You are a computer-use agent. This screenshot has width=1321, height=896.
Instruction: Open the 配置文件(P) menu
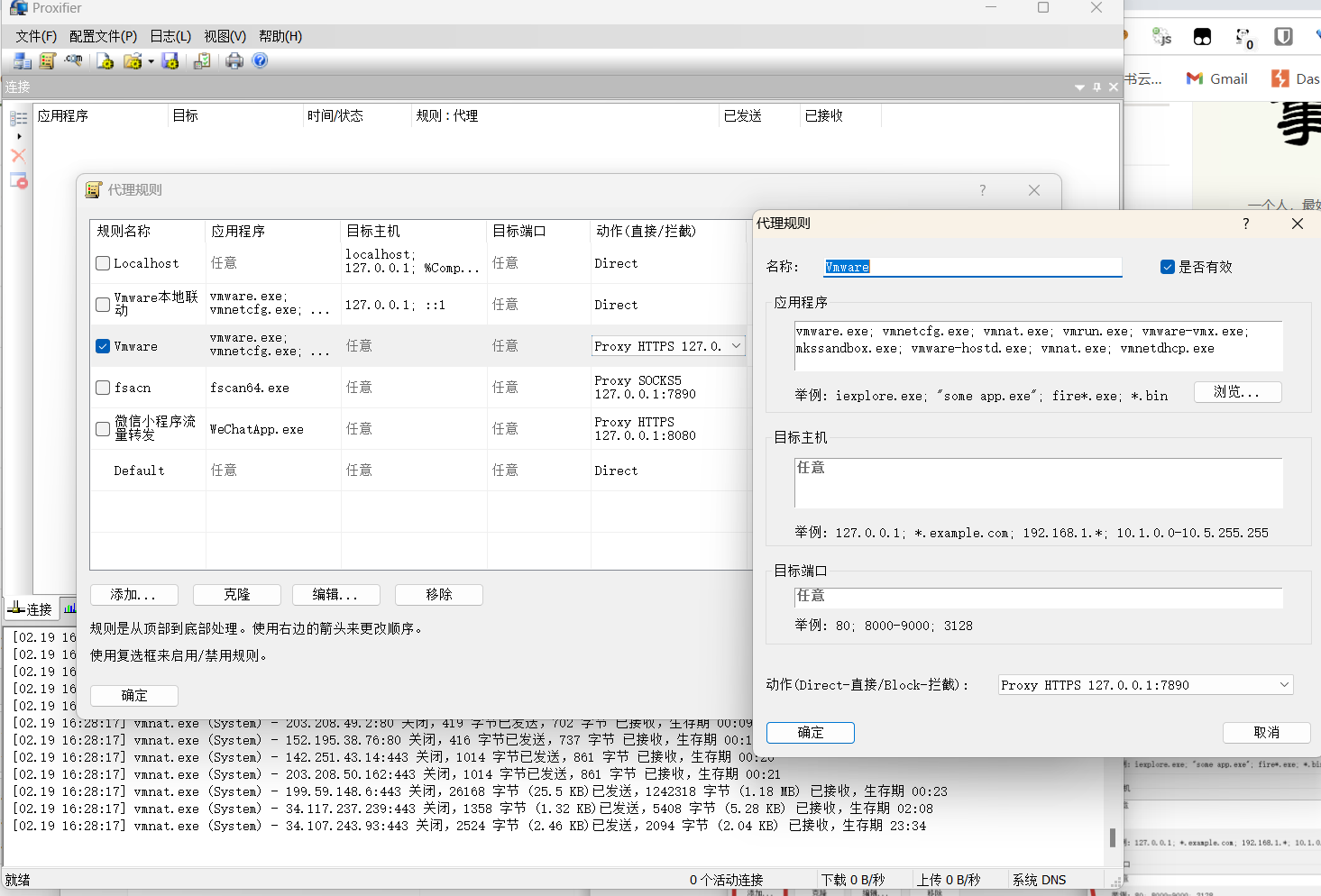(103, 36)
